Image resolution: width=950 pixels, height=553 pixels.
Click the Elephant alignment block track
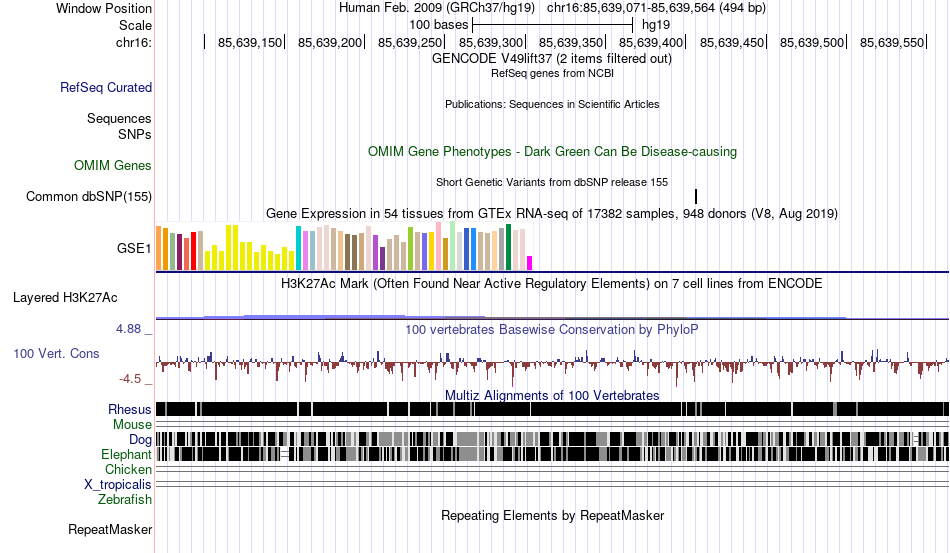(553, 454)
